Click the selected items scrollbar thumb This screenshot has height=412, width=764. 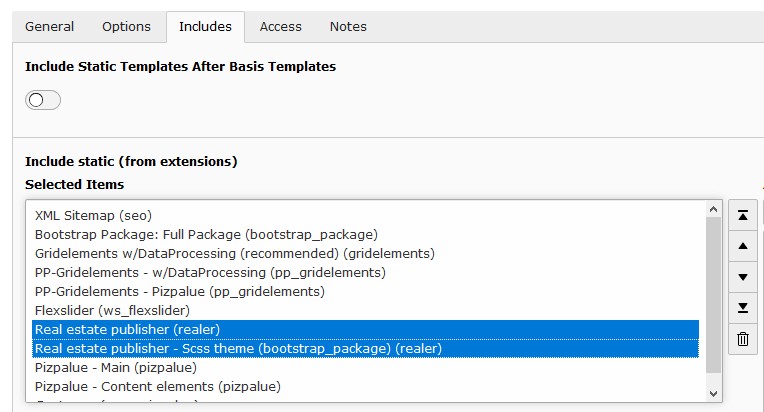tap(713, 295)
